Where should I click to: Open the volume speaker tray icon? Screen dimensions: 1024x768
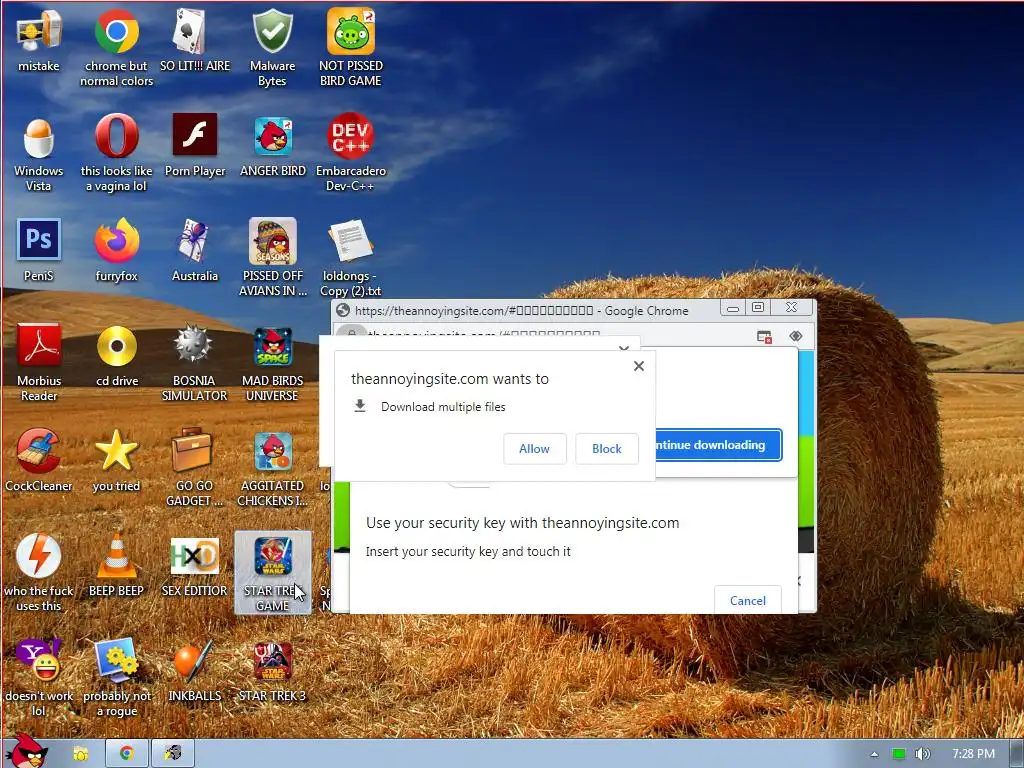tap(922, 754)
